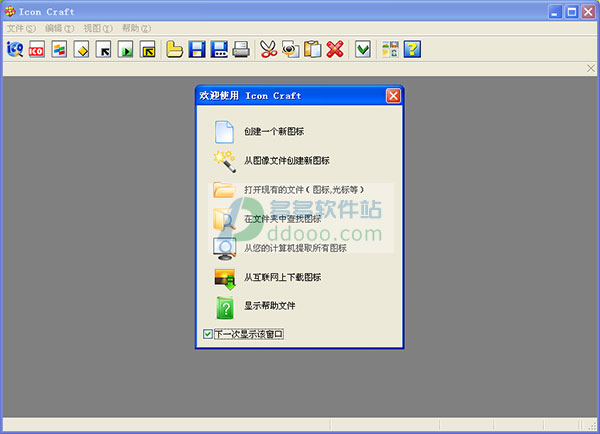Choose 打开现有的文件 (图标,光标等)

click(304, 190)
